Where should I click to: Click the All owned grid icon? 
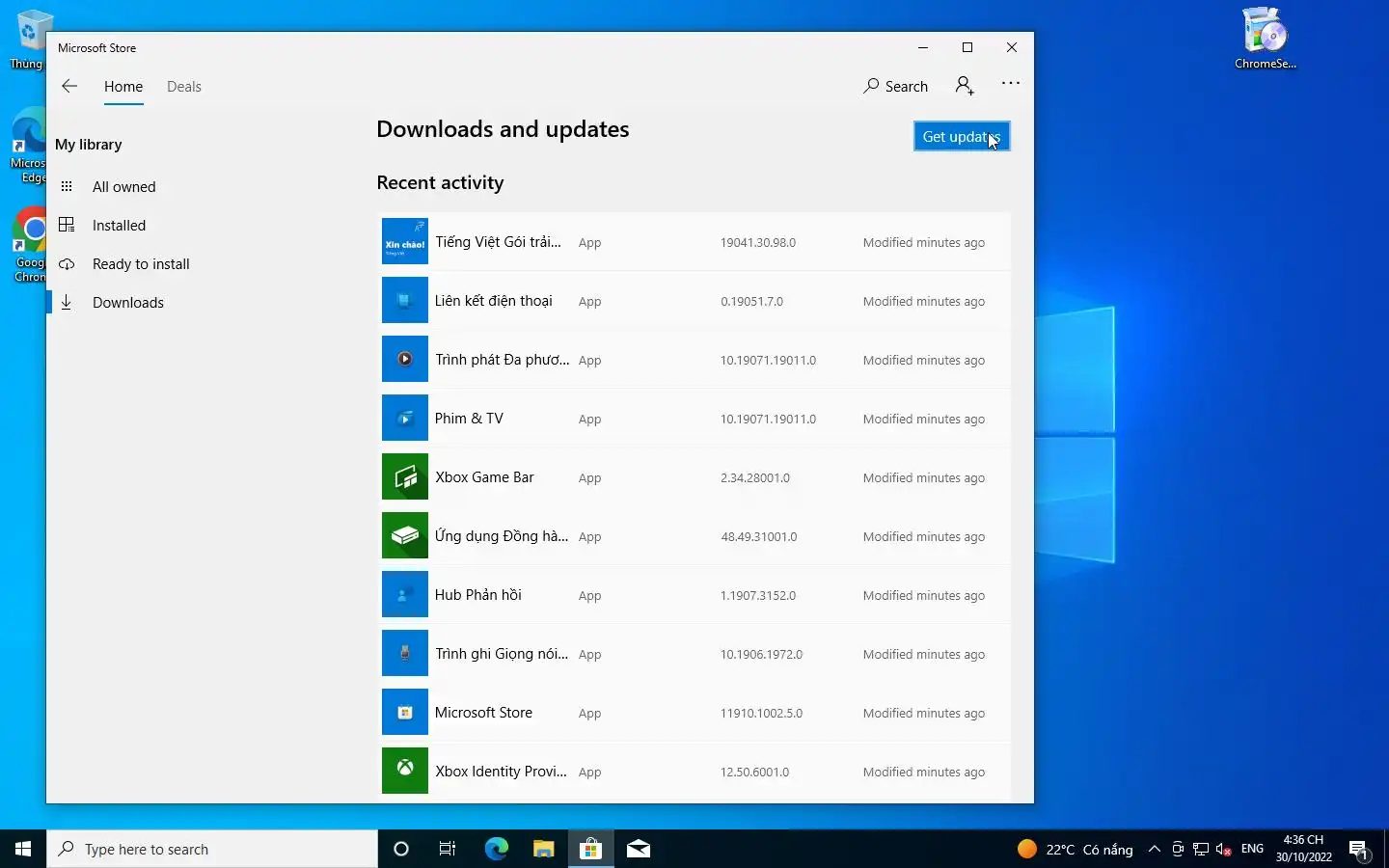[x=67, y=186]
